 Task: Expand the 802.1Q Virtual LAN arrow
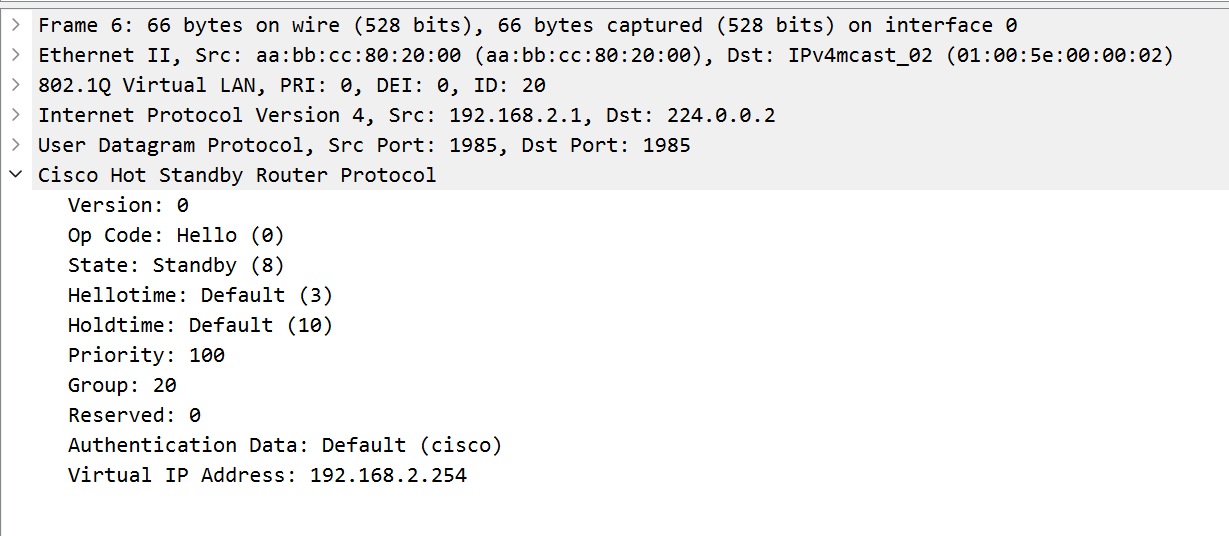[x=15, y=85]
